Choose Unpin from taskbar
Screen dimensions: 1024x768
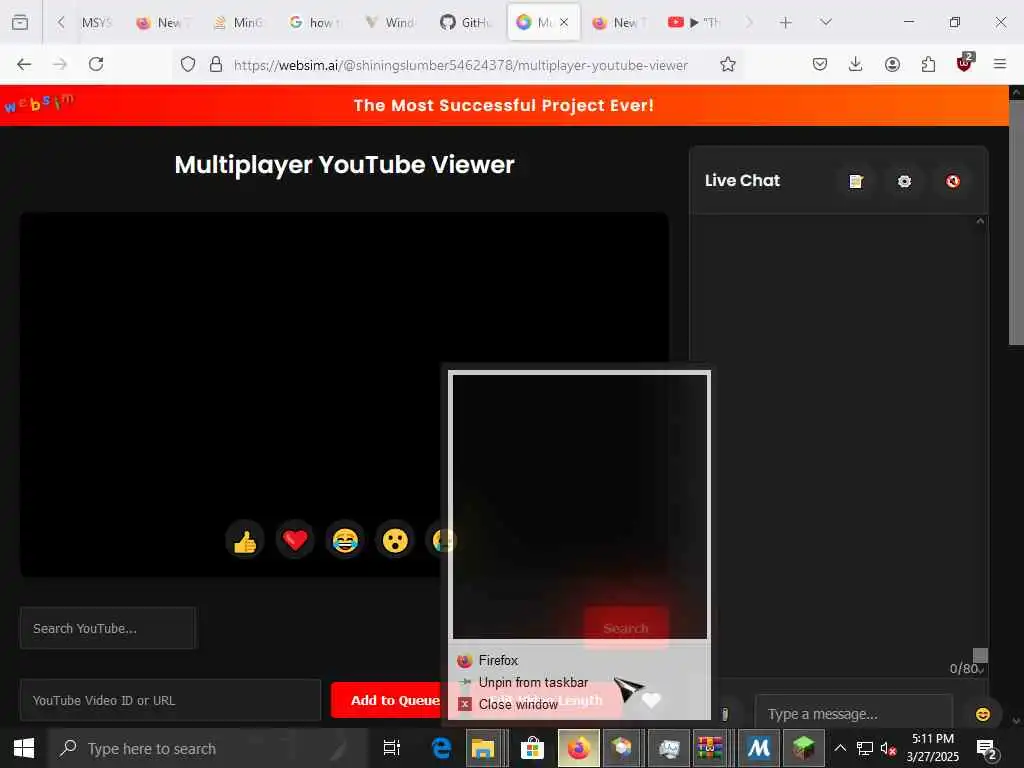pyautogui.click(x=579, y=682)
